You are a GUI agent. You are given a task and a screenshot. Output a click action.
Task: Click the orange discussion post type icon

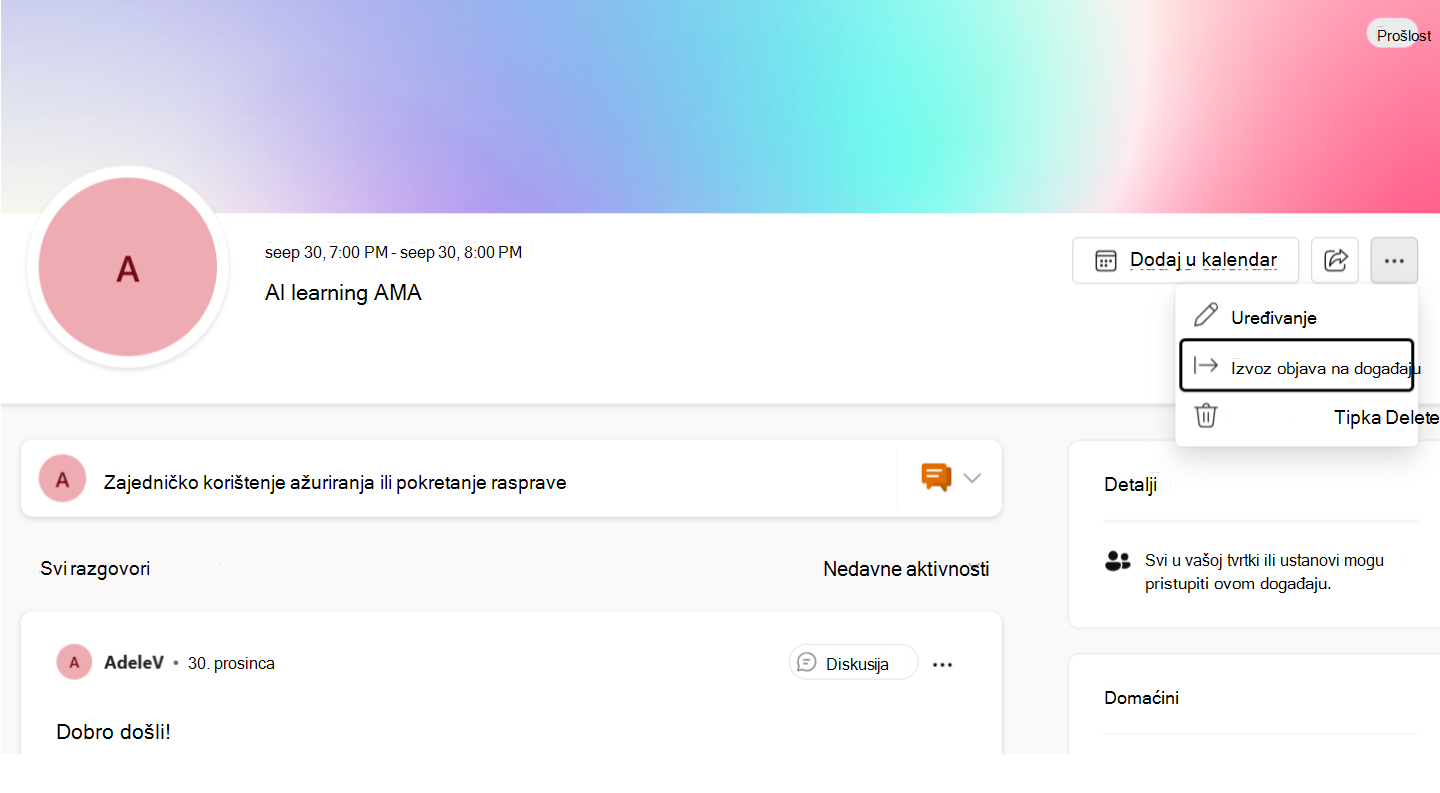(935, 478)
